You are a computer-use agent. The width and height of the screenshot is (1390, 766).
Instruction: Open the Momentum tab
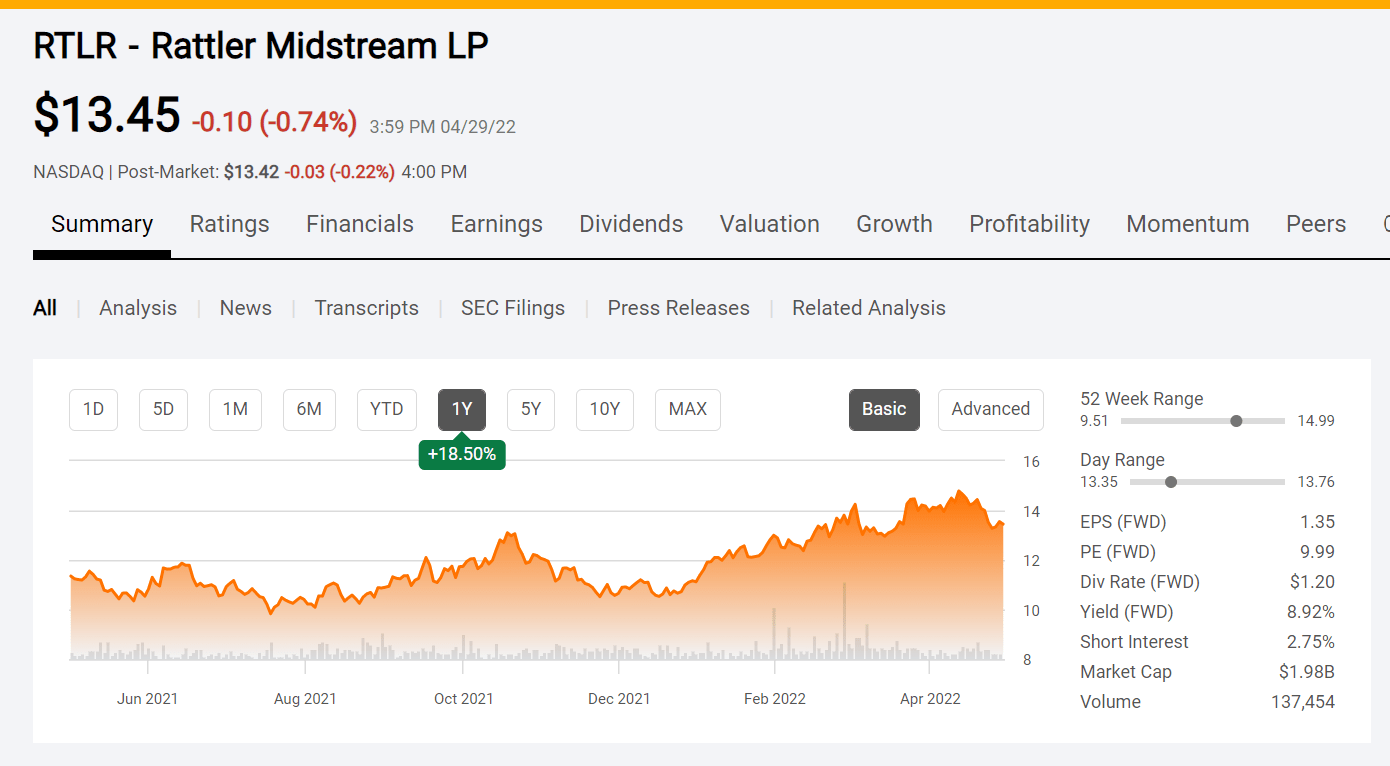click(1188, 224)
